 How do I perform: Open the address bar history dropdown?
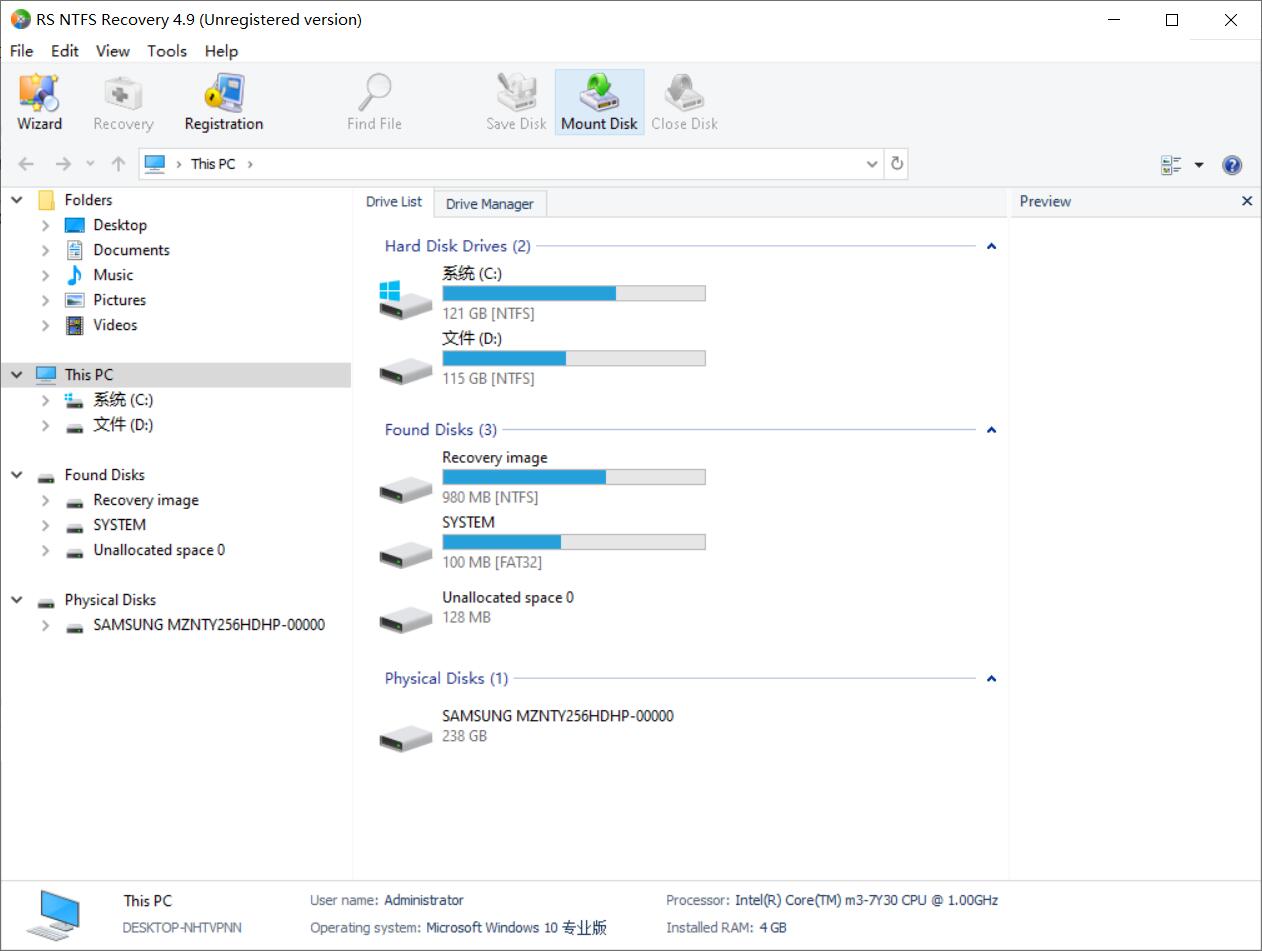coord(872,164)
